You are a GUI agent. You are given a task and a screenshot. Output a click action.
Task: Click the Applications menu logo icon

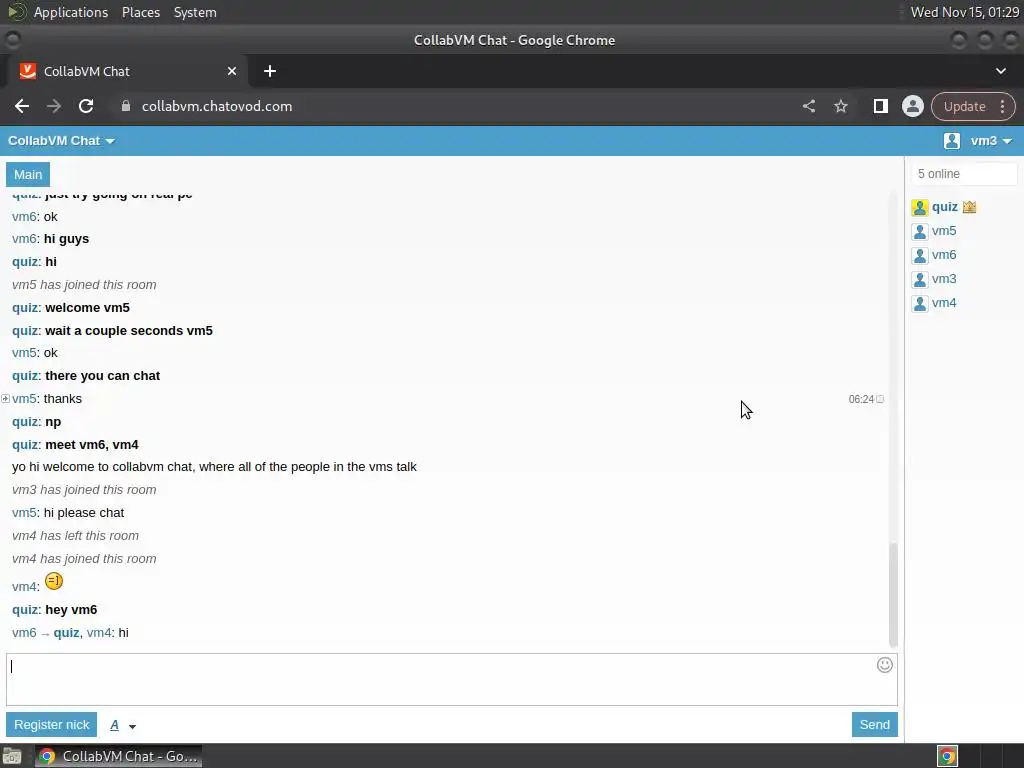point(16,12)
